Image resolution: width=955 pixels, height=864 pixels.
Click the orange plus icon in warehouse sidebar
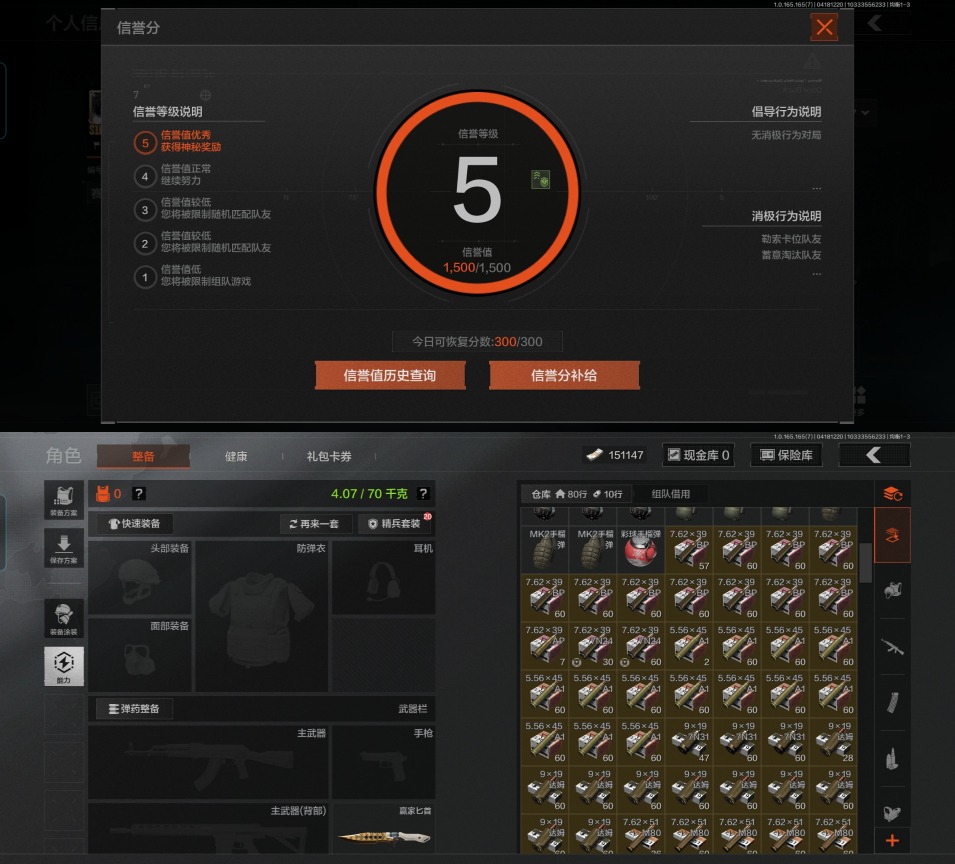(892, 841)
